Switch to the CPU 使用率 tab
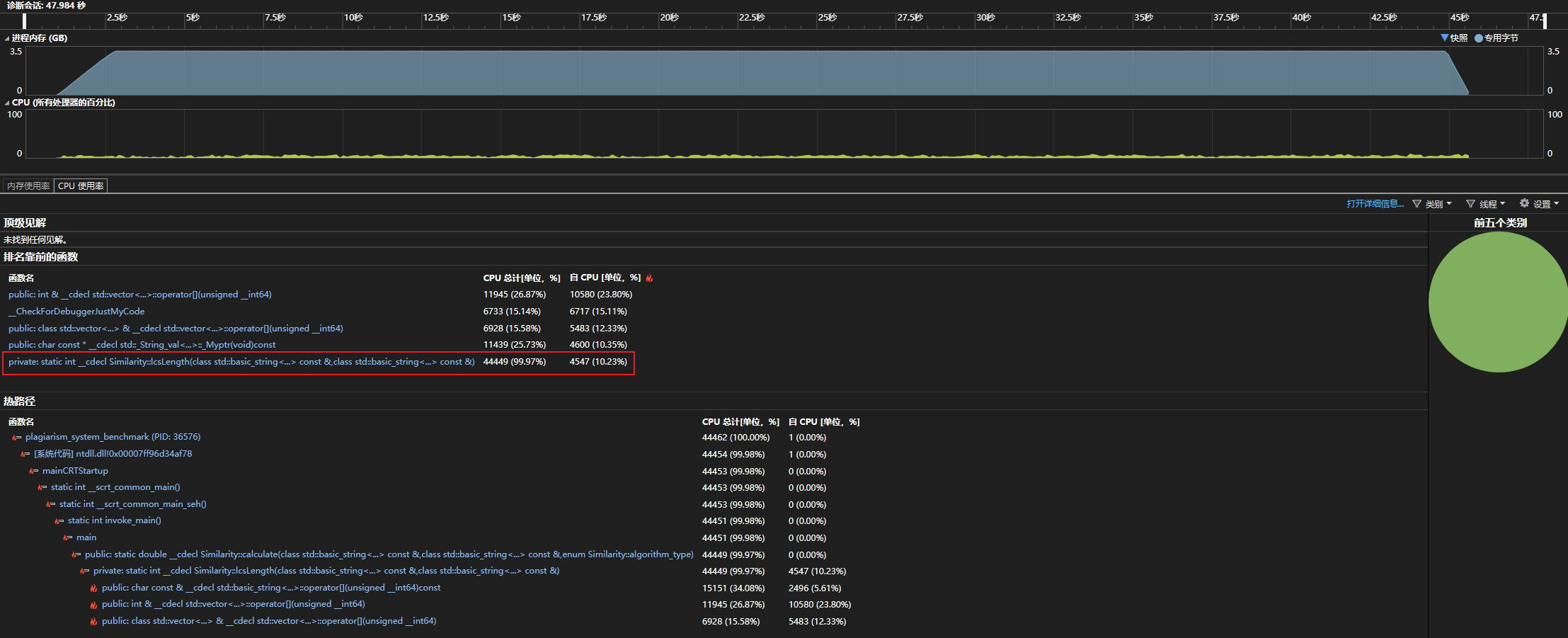This screenshot has width=1568, height=638. pyautogui.click(x=81, y=186)
